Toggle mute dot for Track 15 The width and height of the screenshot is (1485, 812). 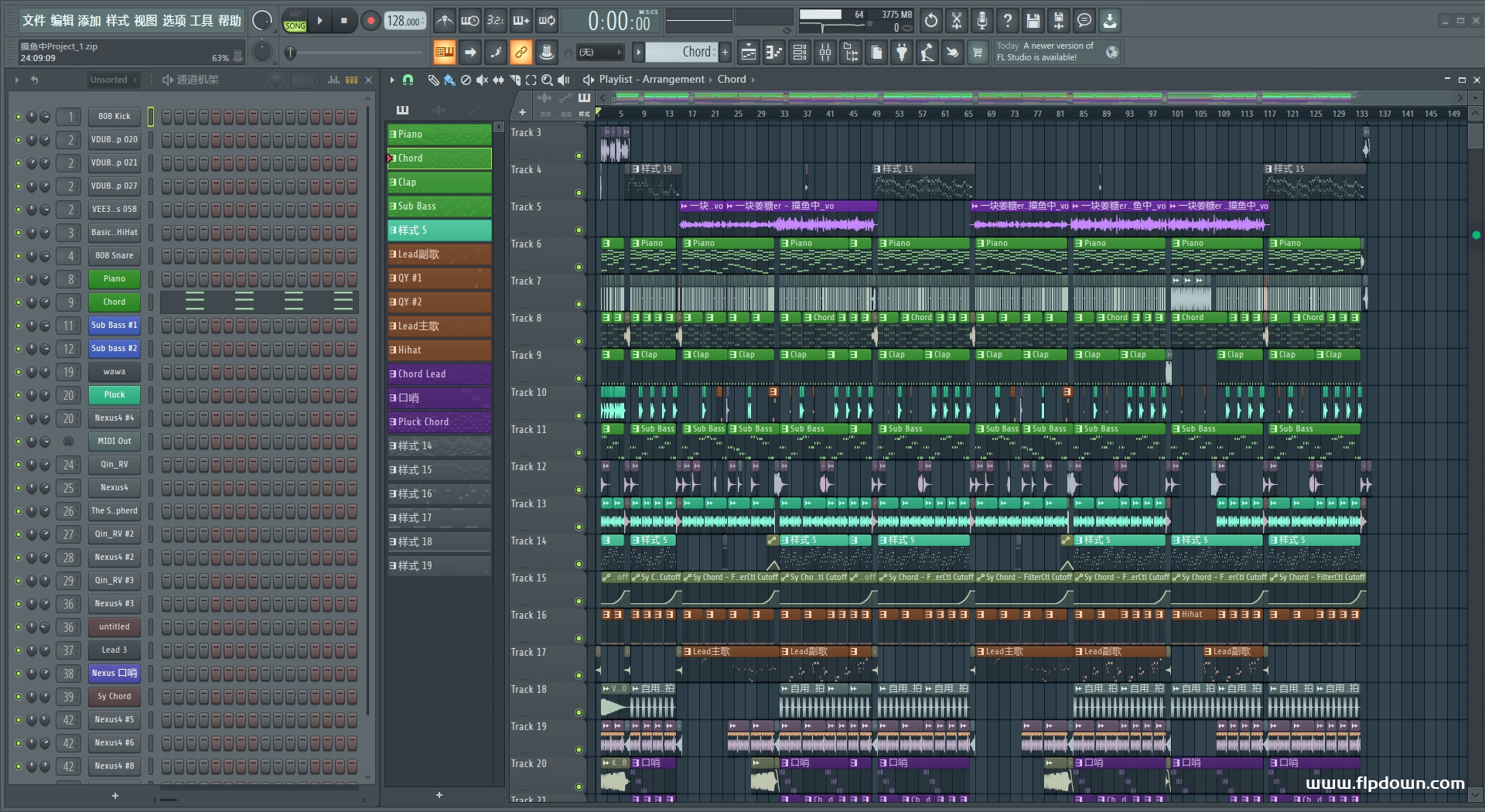(579, 602)
